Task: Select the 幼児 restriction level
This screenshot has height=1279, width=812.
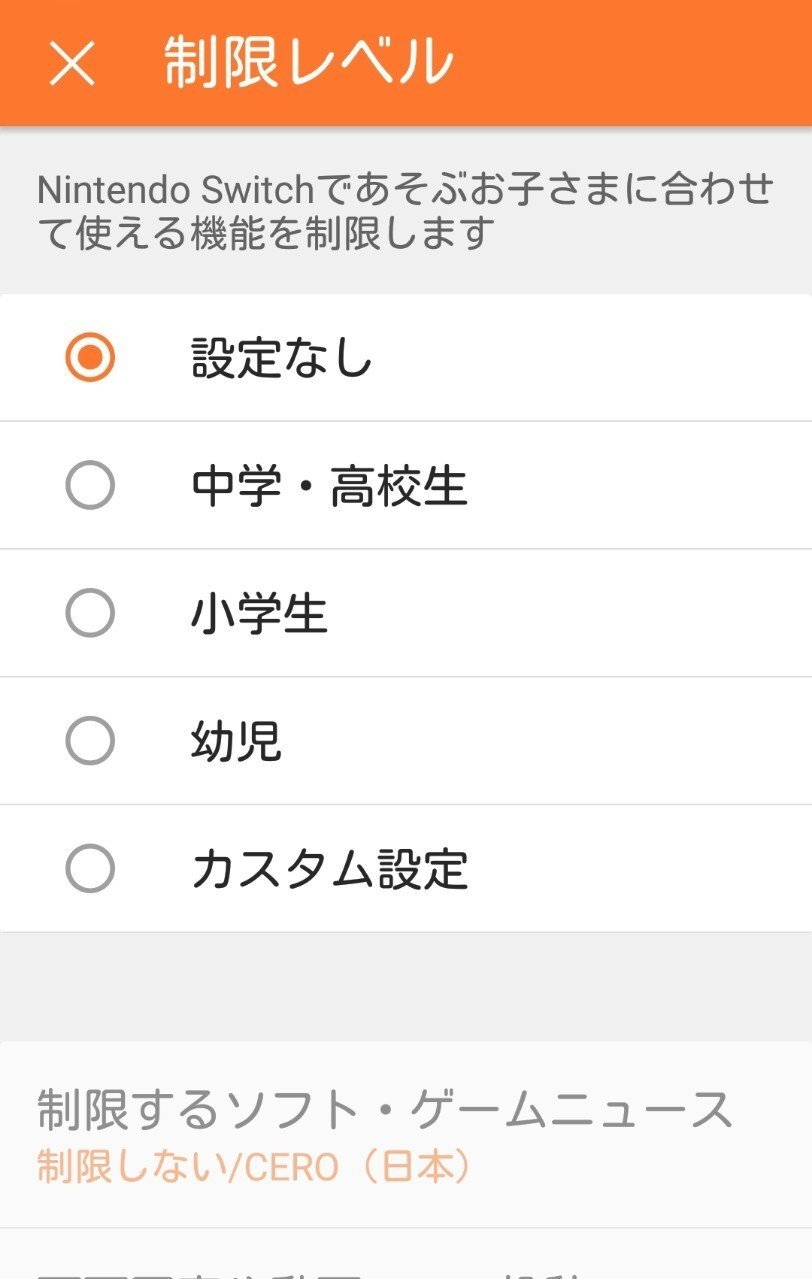Action: click(92, 741)
